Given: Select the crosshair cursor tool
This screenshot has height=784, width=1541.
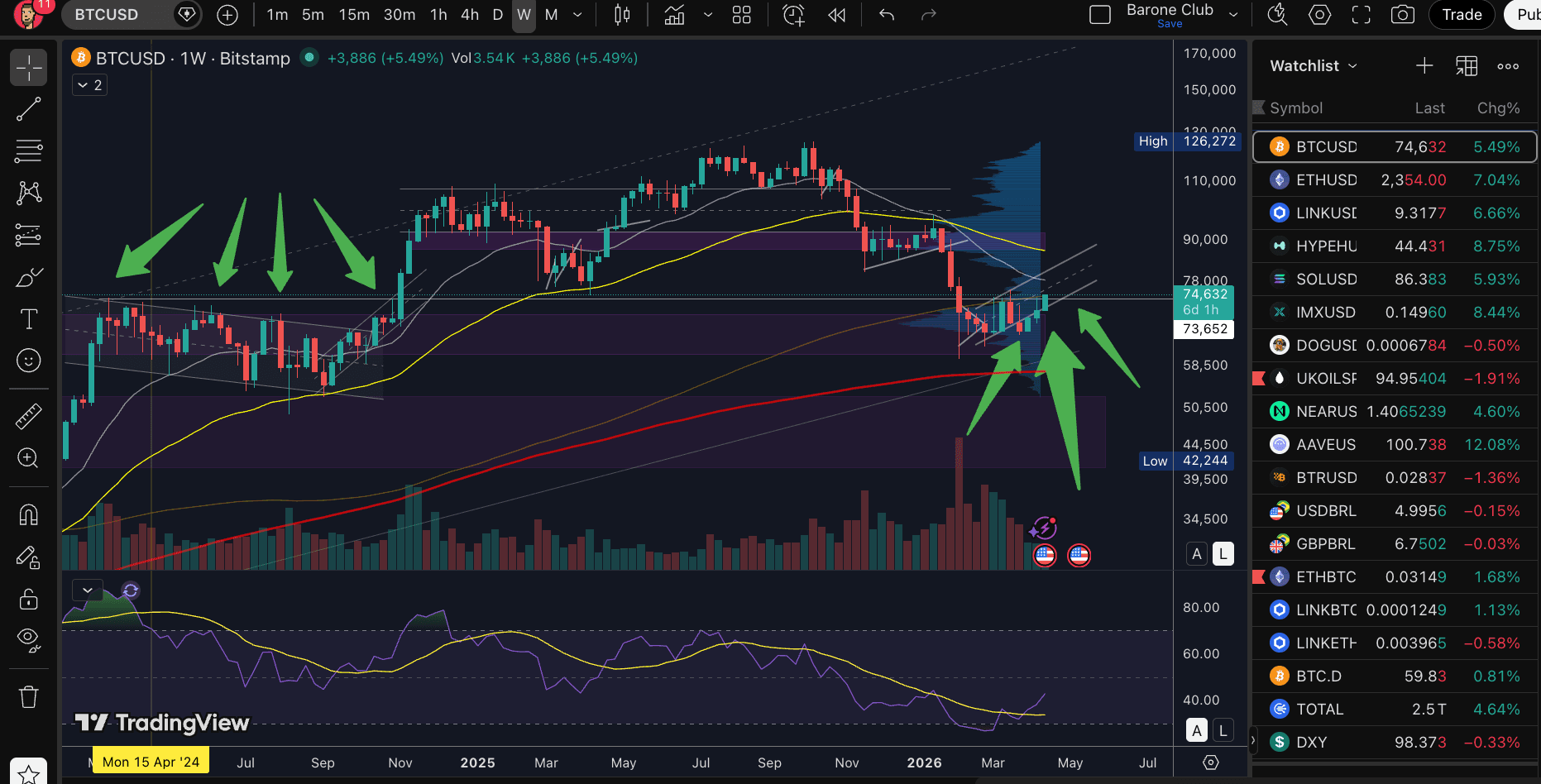Looking at the screenshot, I should tap(29, 67).
